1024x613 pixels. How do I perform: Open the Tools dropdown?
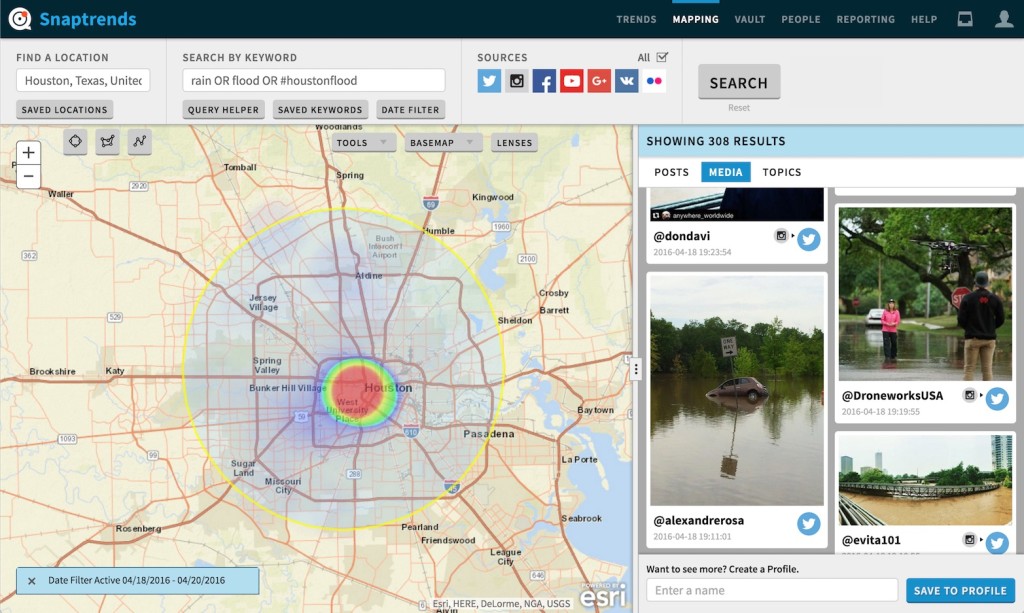[363, 143]
